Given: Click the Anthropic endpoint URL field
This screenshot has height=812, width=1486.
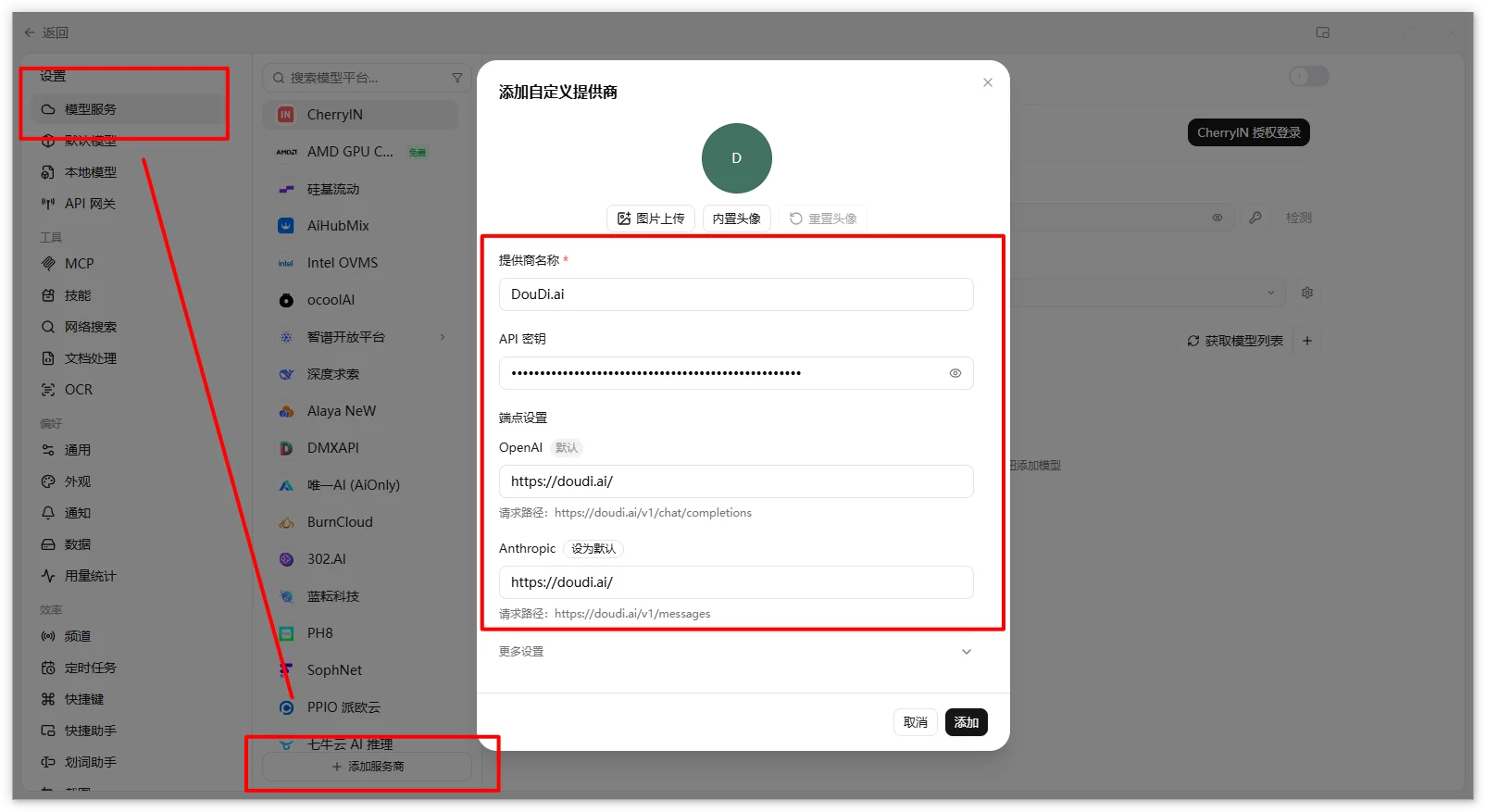Looking at the screenshot, I should pos(736,582).
